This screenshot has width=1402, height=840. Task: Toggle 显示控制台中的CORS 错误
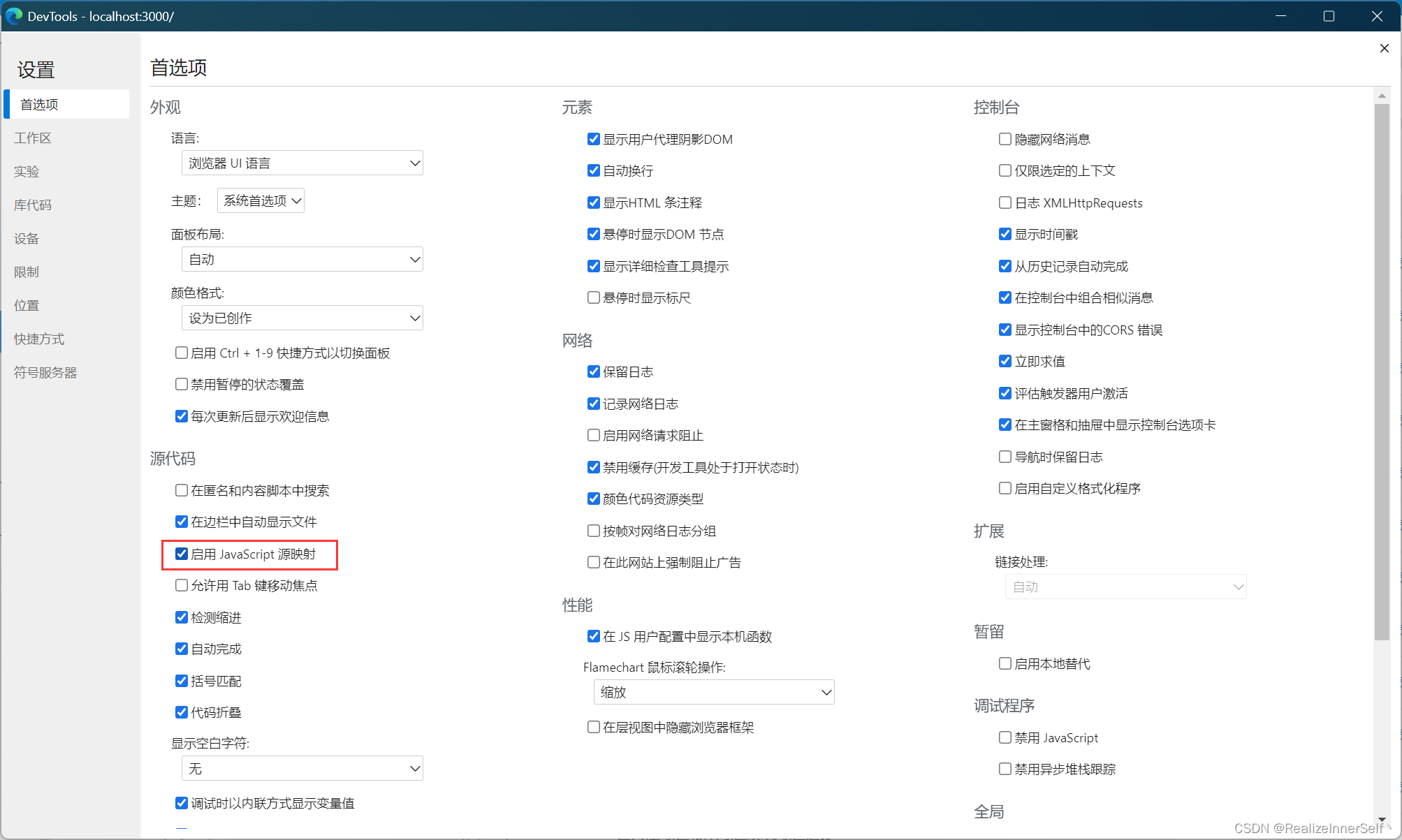(1005, 330)
